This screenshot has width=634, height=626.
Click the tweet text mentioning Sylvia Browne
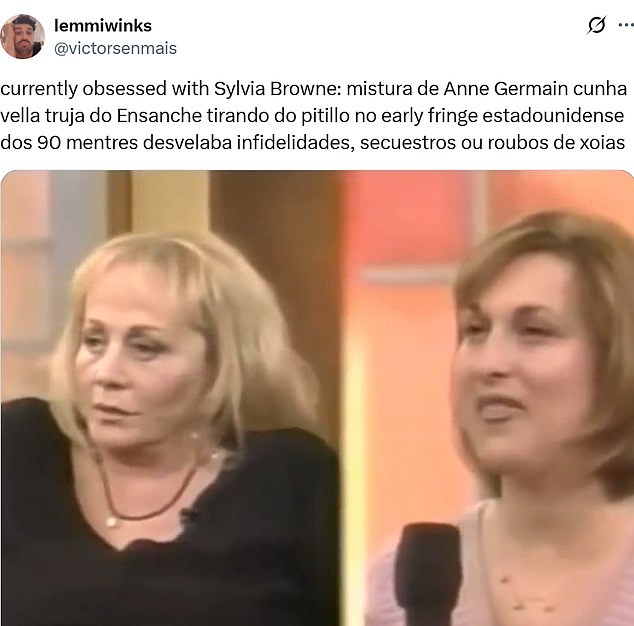coord(313,116)
